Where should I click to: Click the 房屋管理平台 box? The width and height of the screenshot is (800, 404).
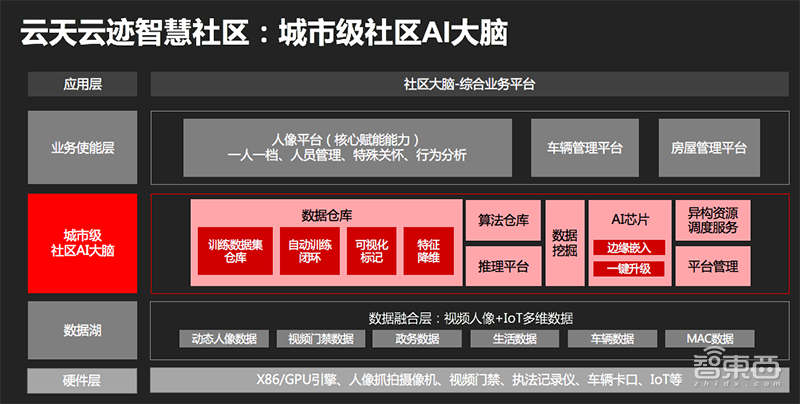(x=709, y=148)
